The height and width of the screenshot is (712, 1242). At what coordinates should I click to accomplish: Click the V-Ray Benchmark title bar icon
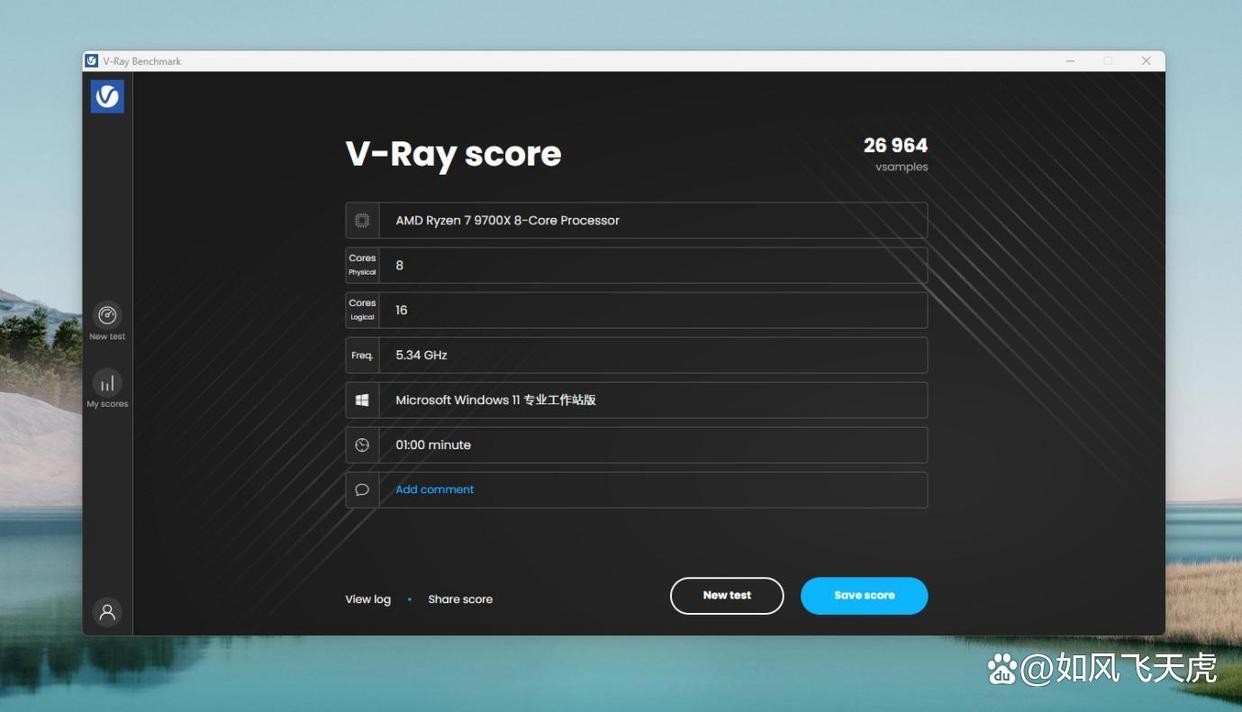coord(91,61)
